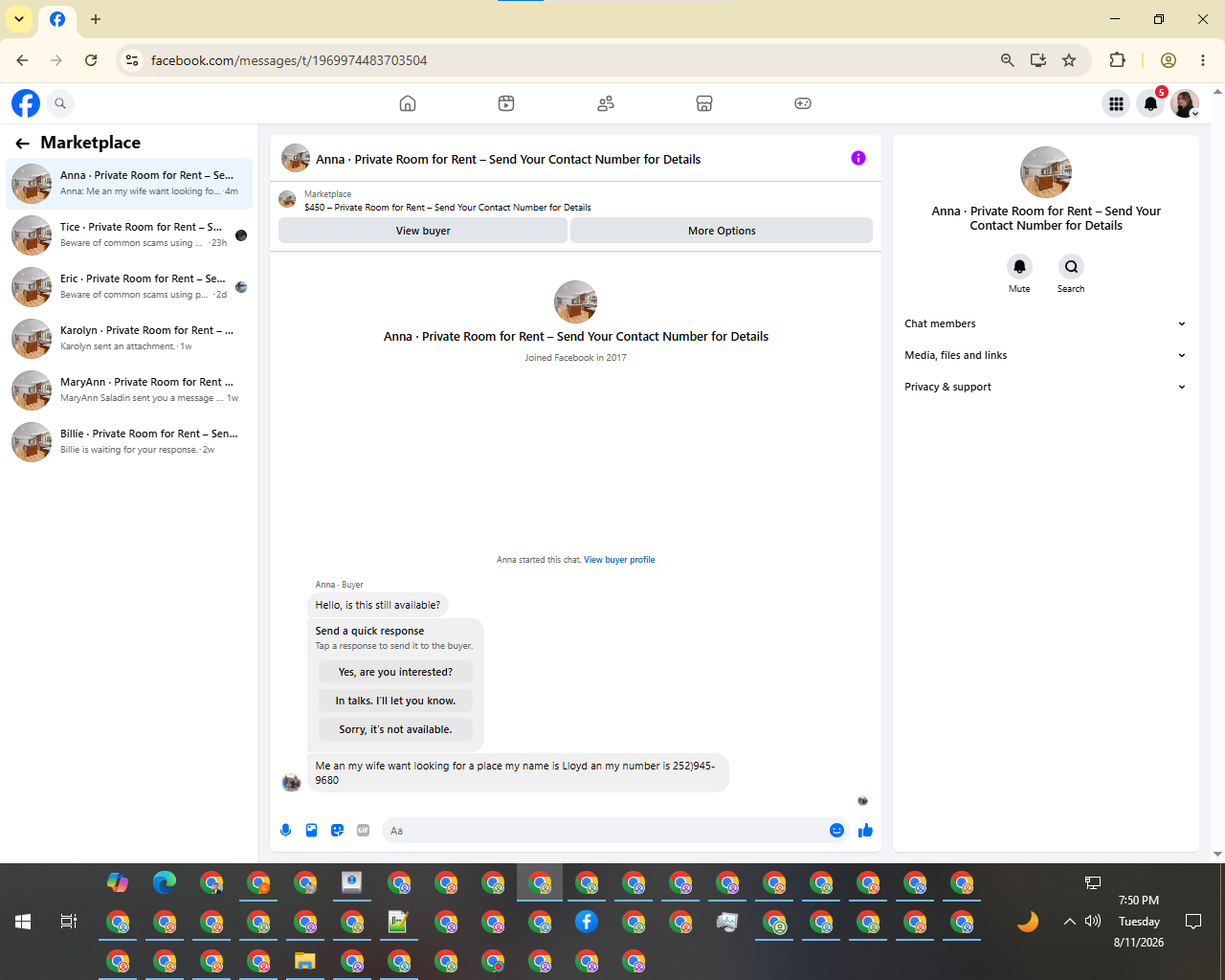This screenshot has width=1225, height=980.
Task: Click the listing thumbnail in Marketplace banner
Action: pyautogui.click(x=287, y=199)
